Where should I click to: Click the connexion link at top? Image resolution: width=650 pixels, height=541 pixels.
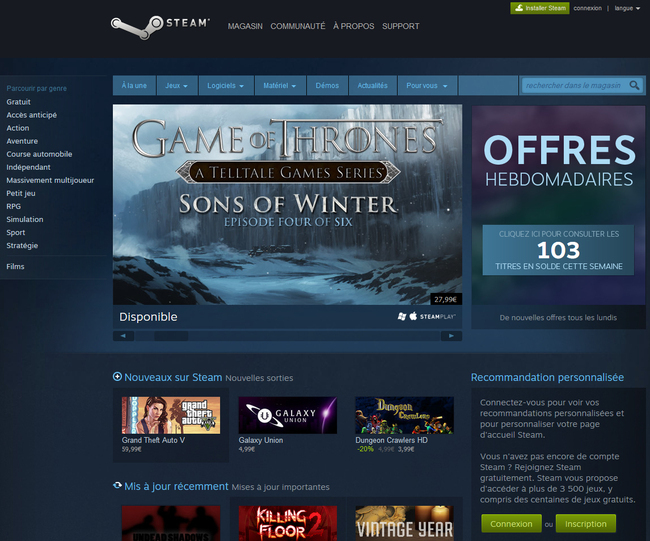pyautogui.click(x=587, y=8)
